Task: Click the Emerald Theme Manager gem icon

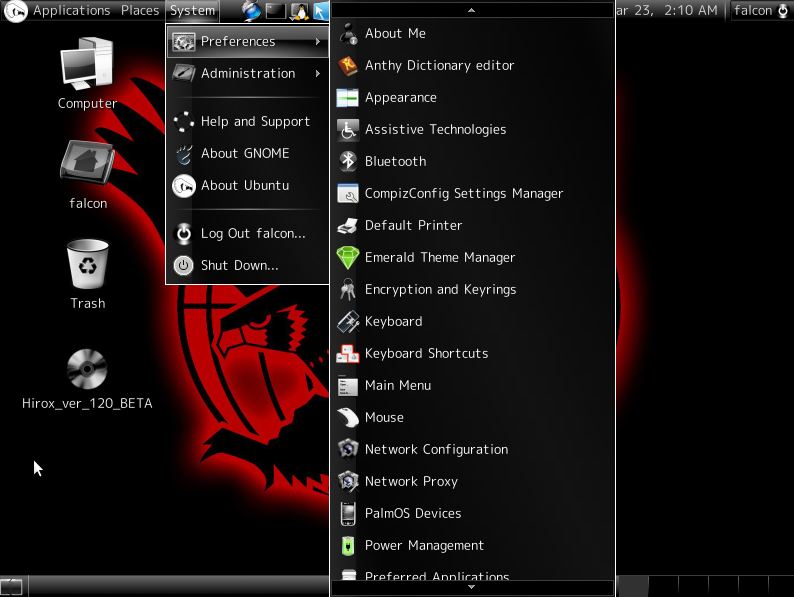Action: click(348, 257)
